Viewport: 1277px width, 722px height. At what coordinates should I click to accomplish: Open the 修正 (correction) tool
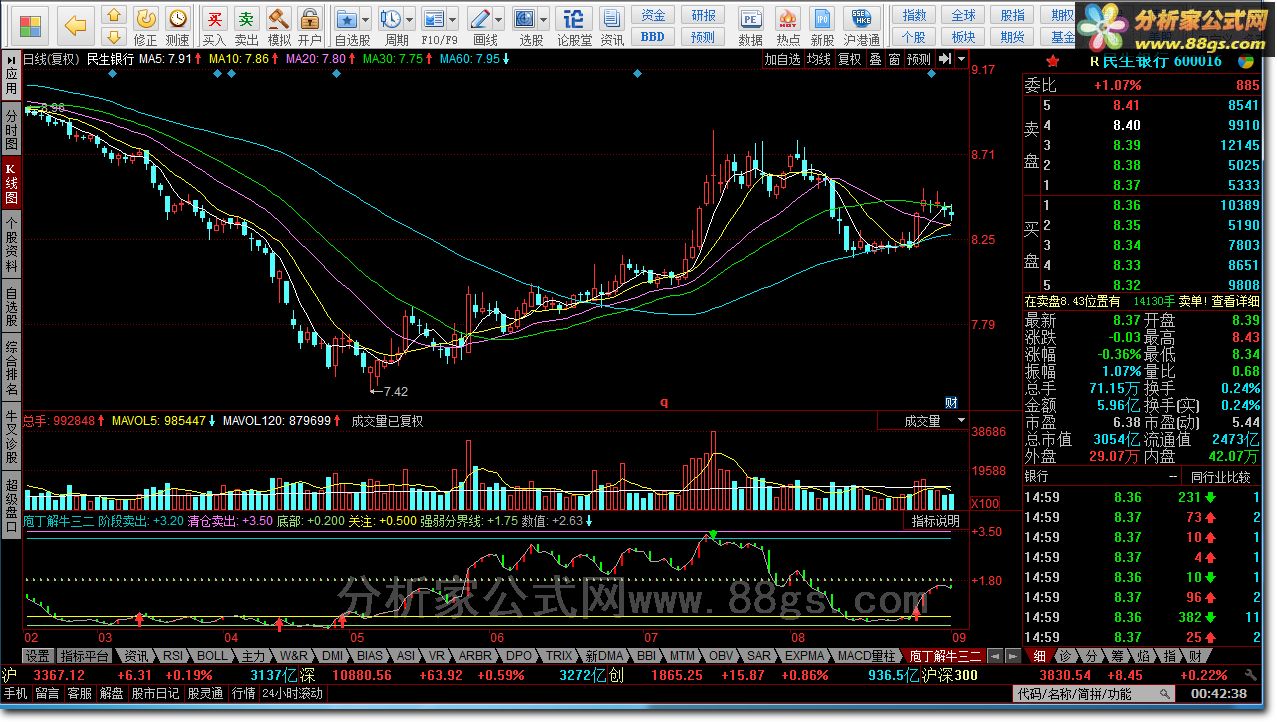tap(145, 26)
